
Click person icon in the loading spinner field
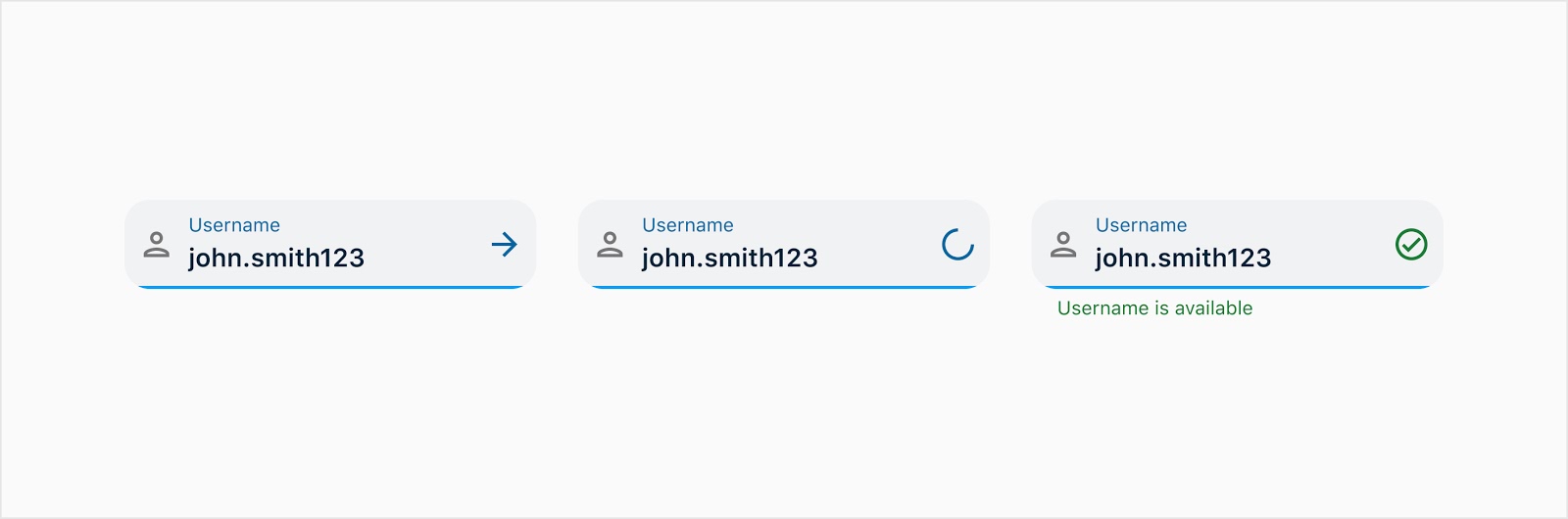tap(610, 244)
